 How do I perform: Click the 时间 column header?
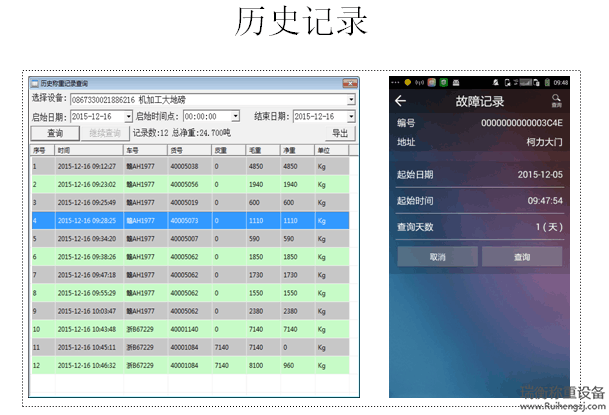tap(89, 150)
